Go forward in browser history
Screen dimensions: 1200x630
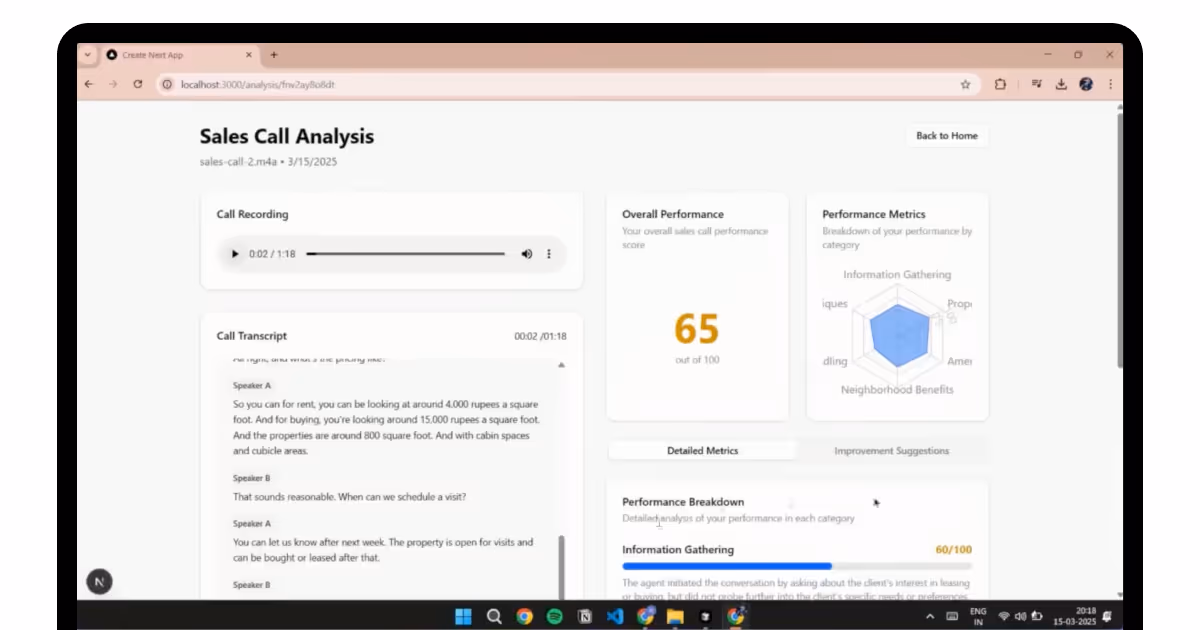pyautogui.click(x=112, y=85)
